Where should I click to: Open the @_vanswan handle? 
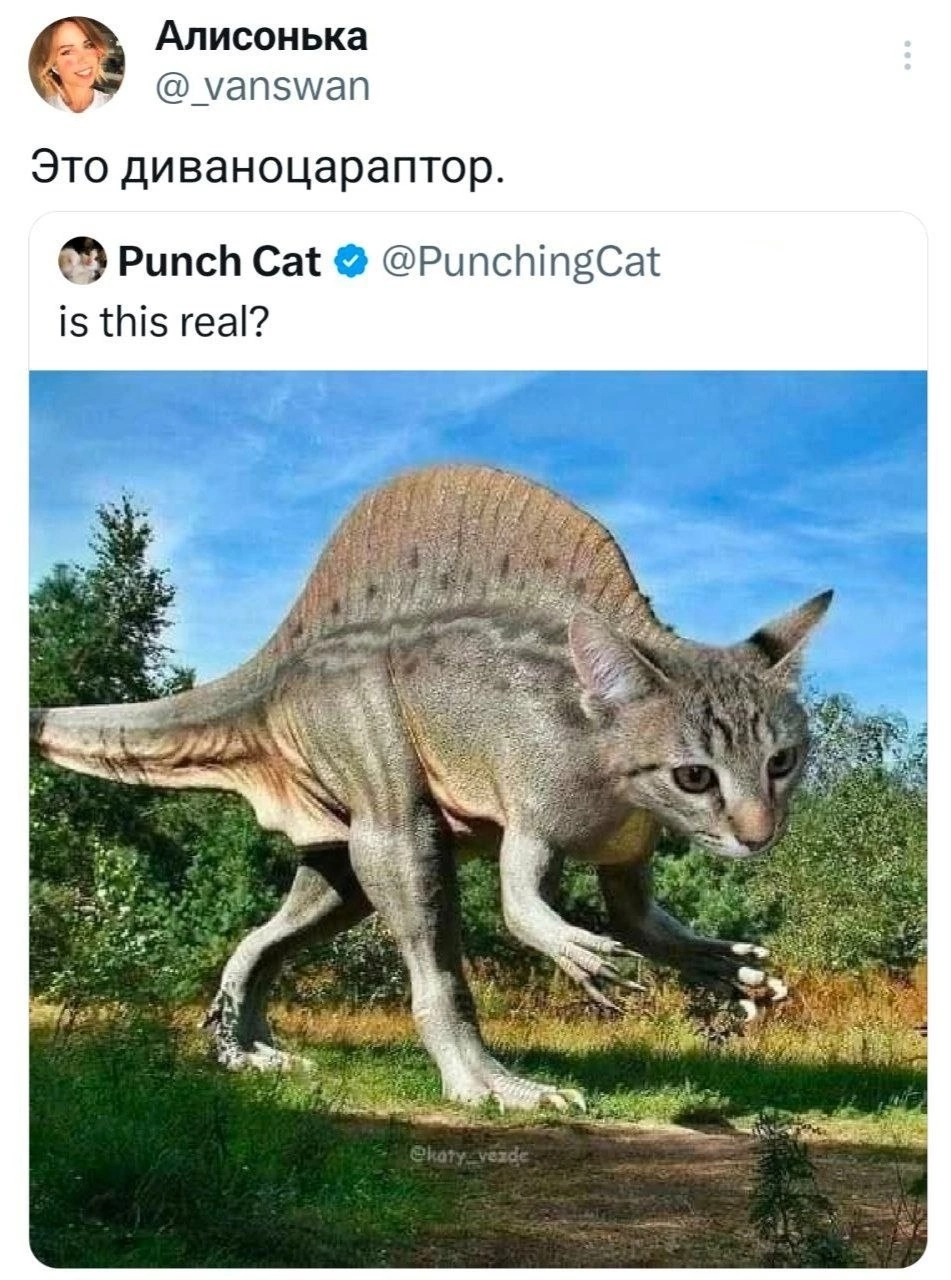coord(262,88)
